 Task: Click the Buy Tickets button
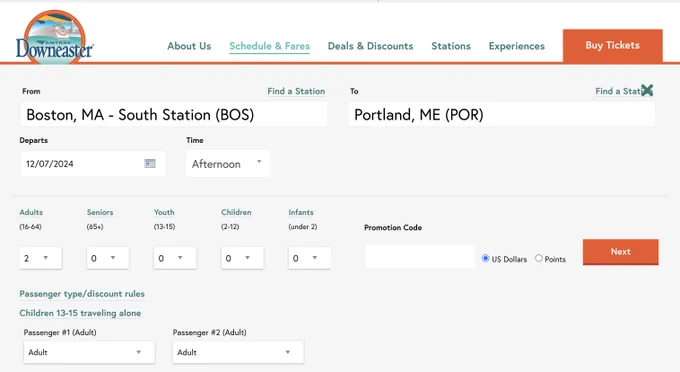point(612,46)
